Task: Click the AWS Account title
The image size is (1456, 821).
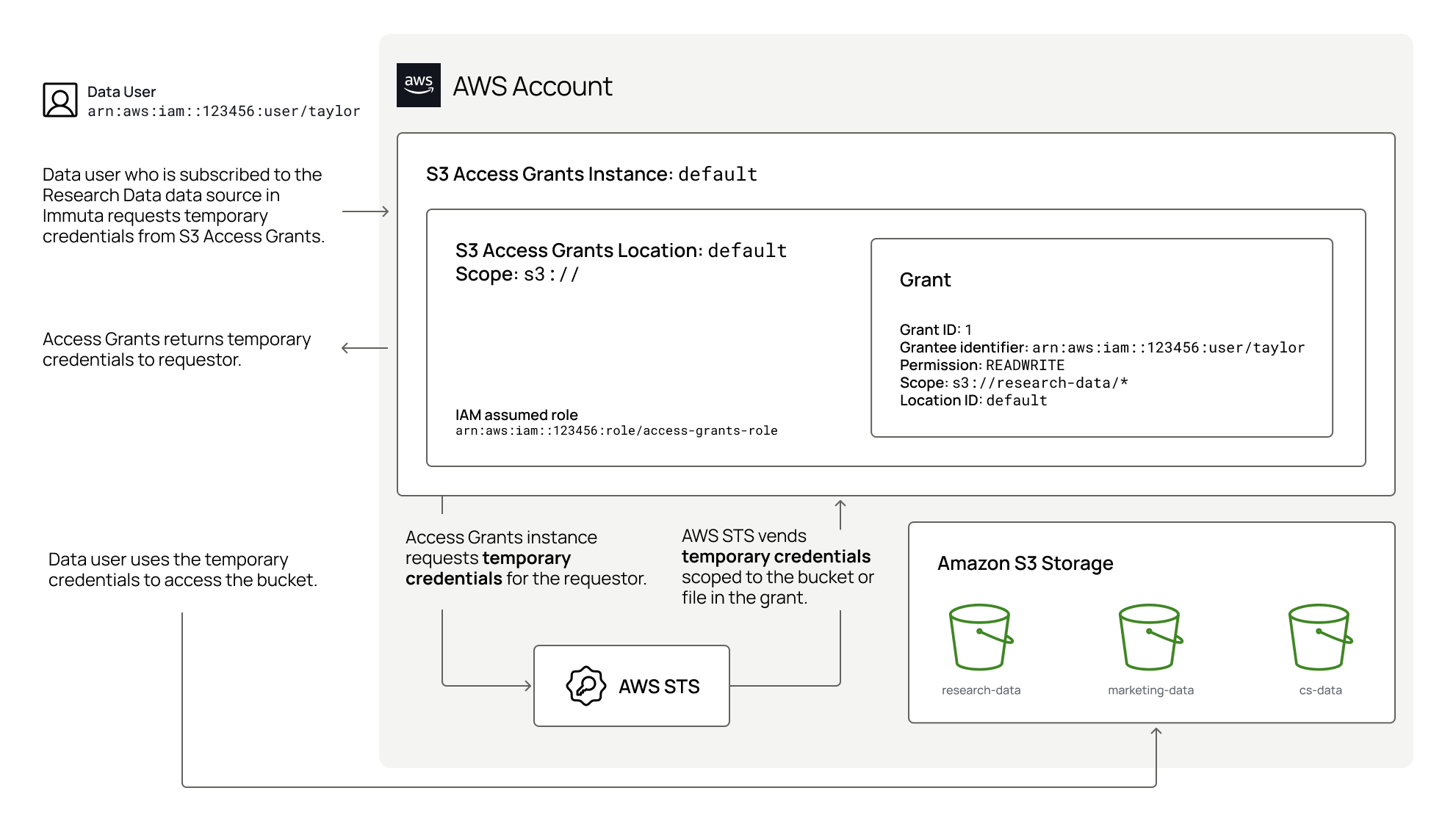Action: (532, 87)
